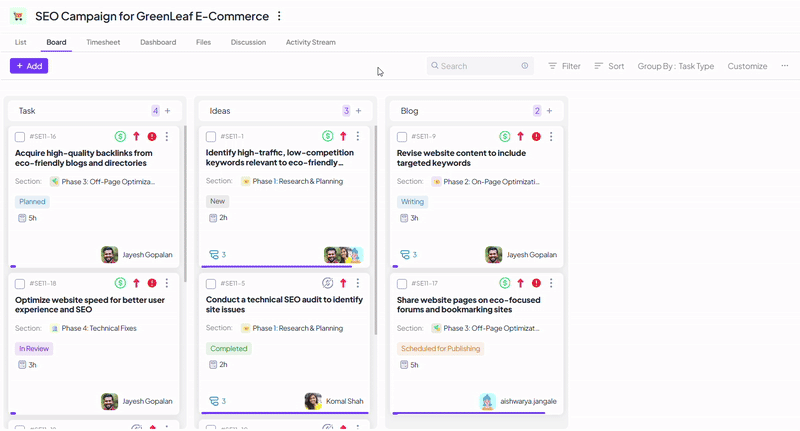Open task Revise website content
800x431 pixels.
(461, 158)
